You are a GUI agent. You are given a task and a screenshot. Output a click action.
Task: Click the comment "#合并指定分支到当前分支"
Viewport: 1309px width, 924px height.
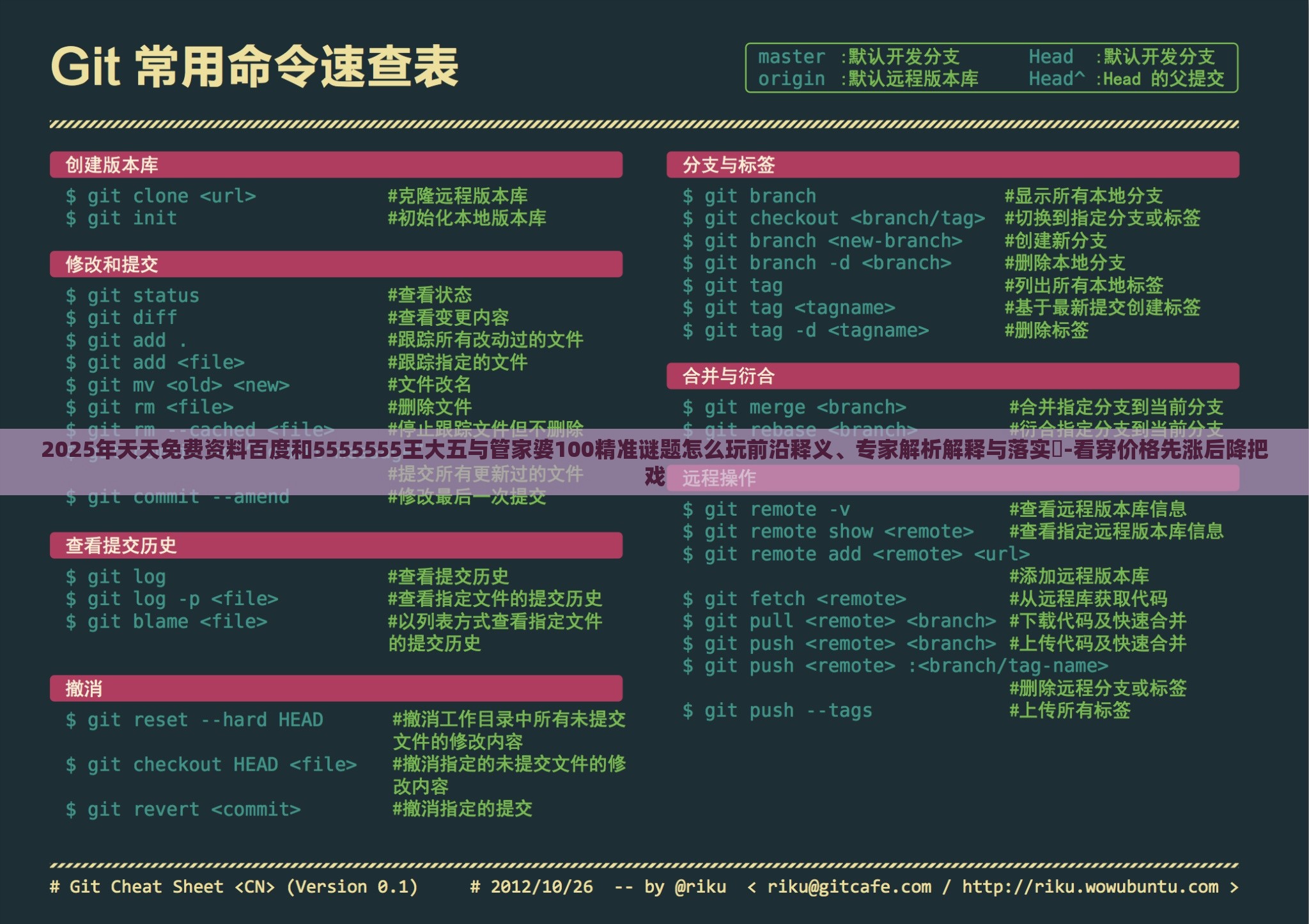pyautogui.click(x=1117, y=407)
